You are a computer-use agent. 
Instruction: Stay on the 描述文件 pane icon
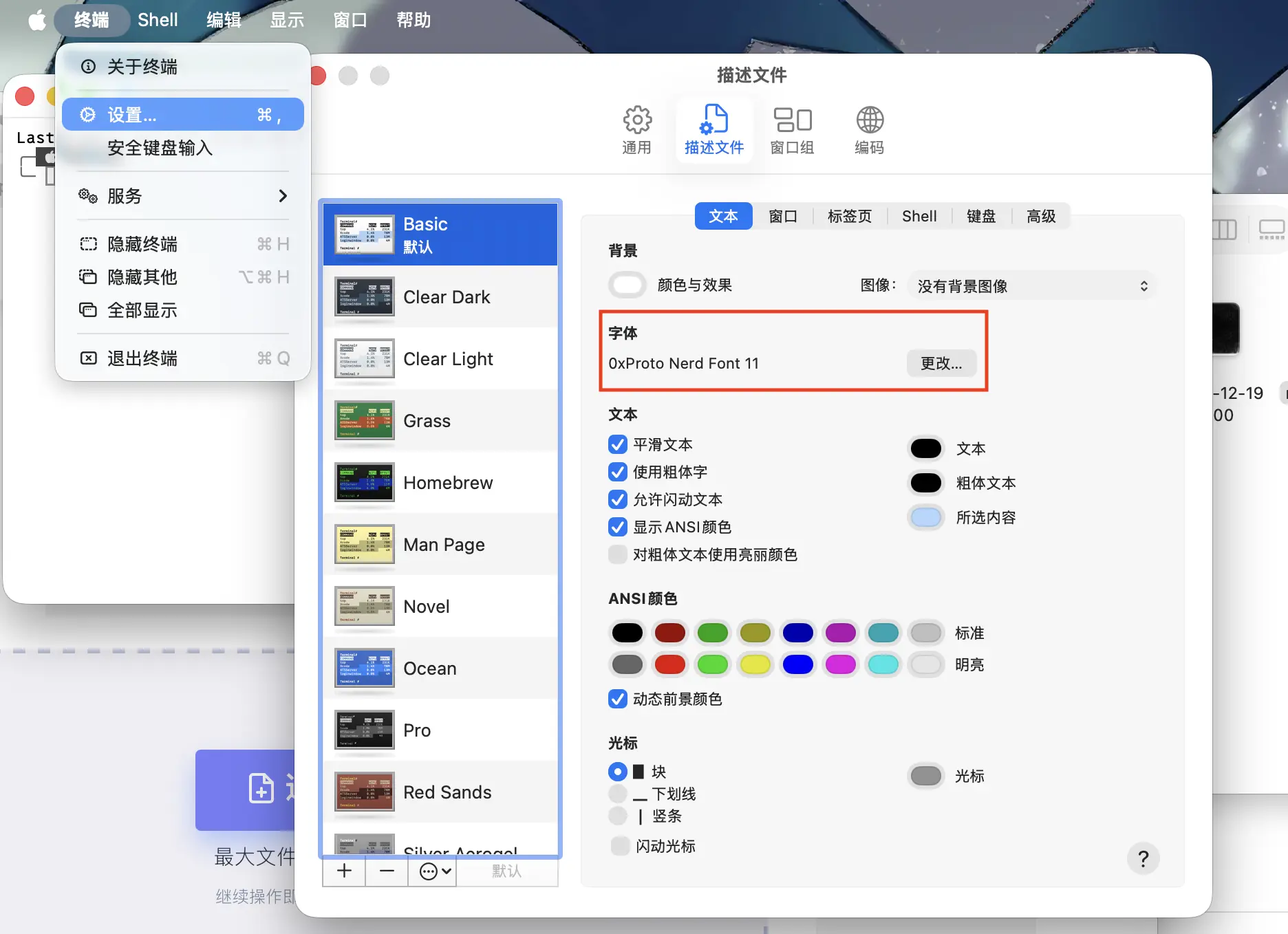[x=714, y=129]
